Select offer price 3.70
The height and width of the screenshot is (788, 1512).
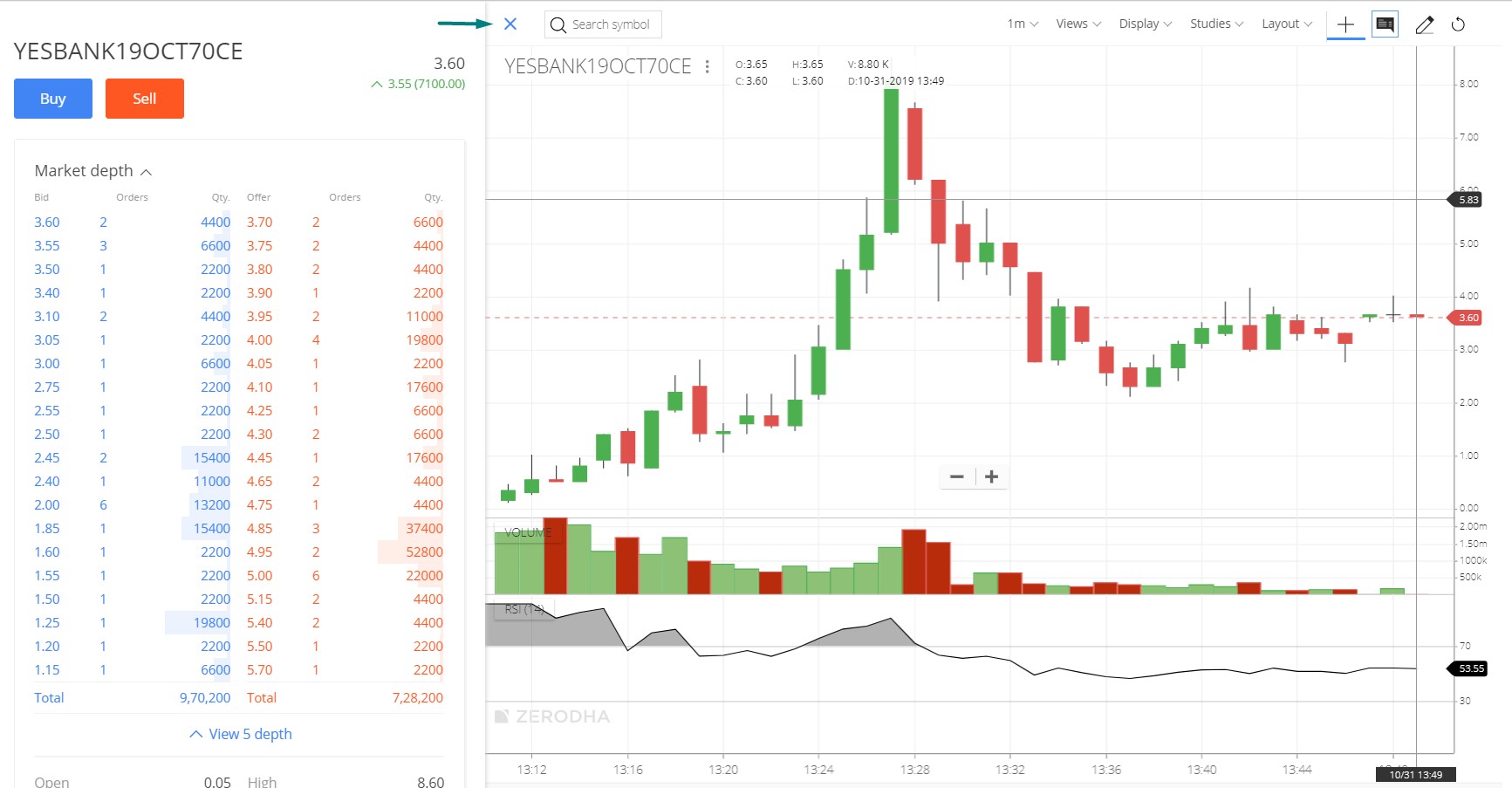(259, 222)
